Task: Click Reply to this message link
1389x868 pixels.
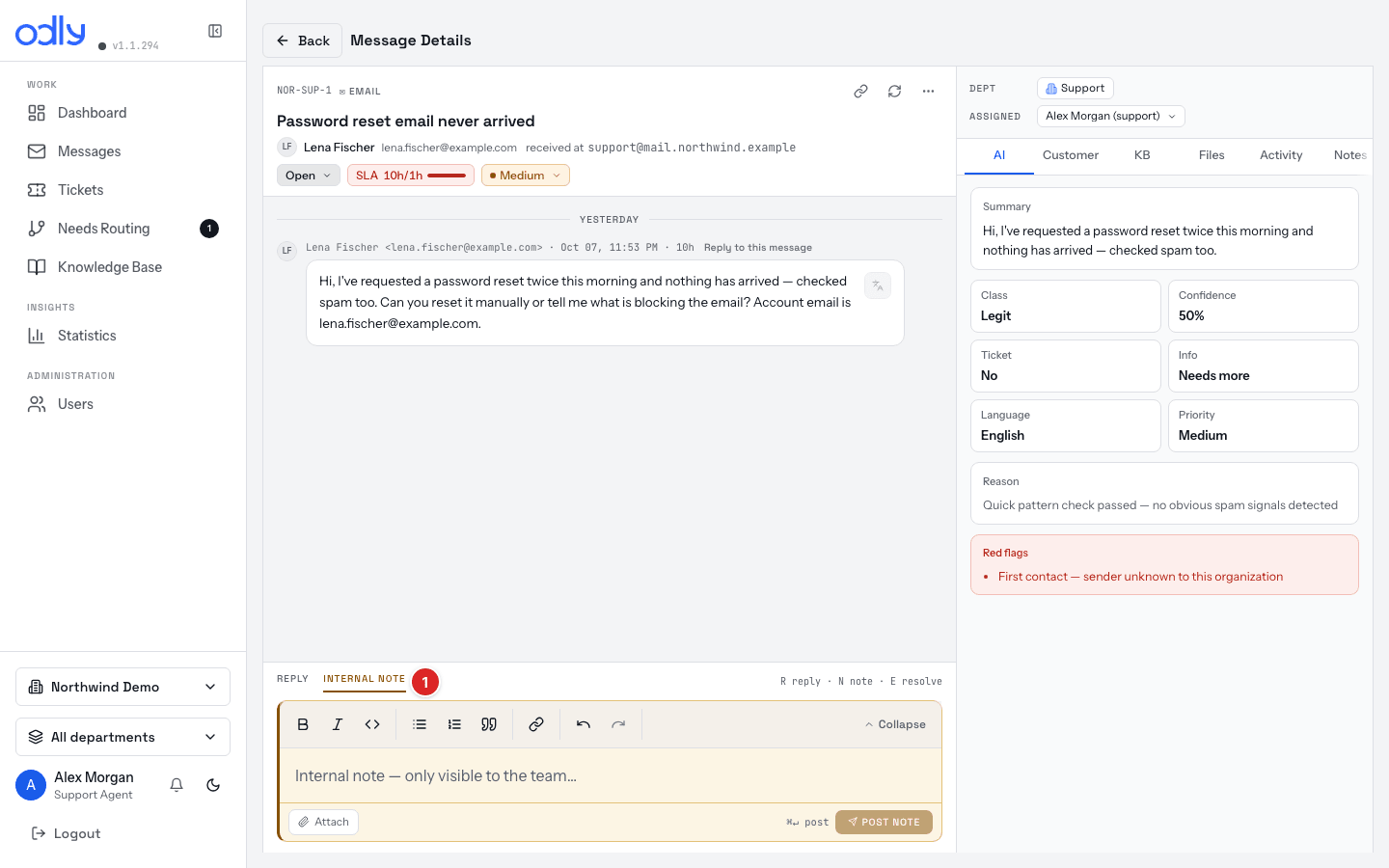Action: click(x=758, y=248)
